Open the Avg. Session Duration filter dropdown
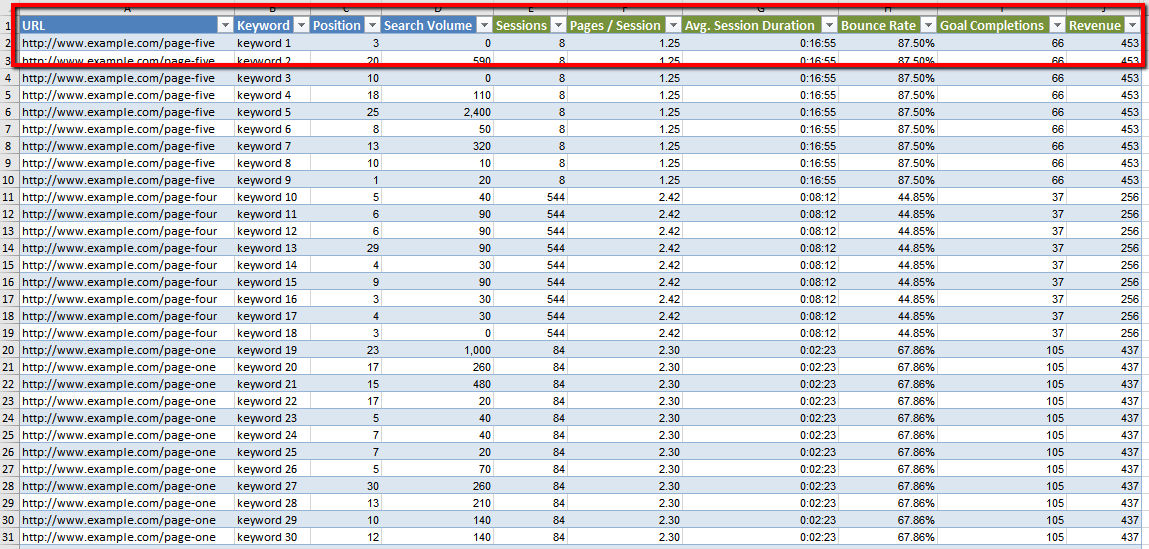1149x549 pixels. 830,26
